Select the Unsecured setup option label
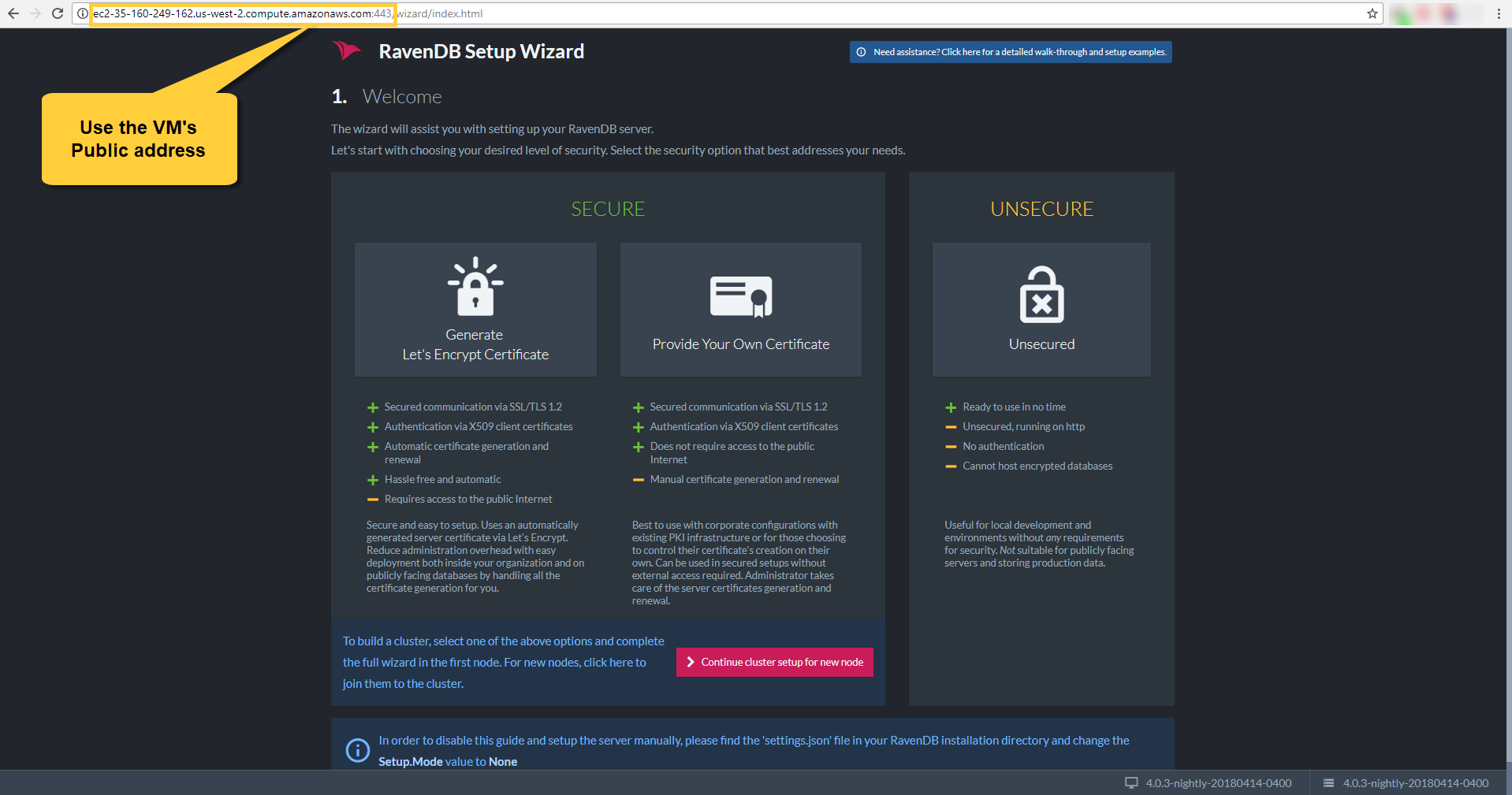Image resolution: width=1512 pixels, height=795 pixels. (1041, 344)
